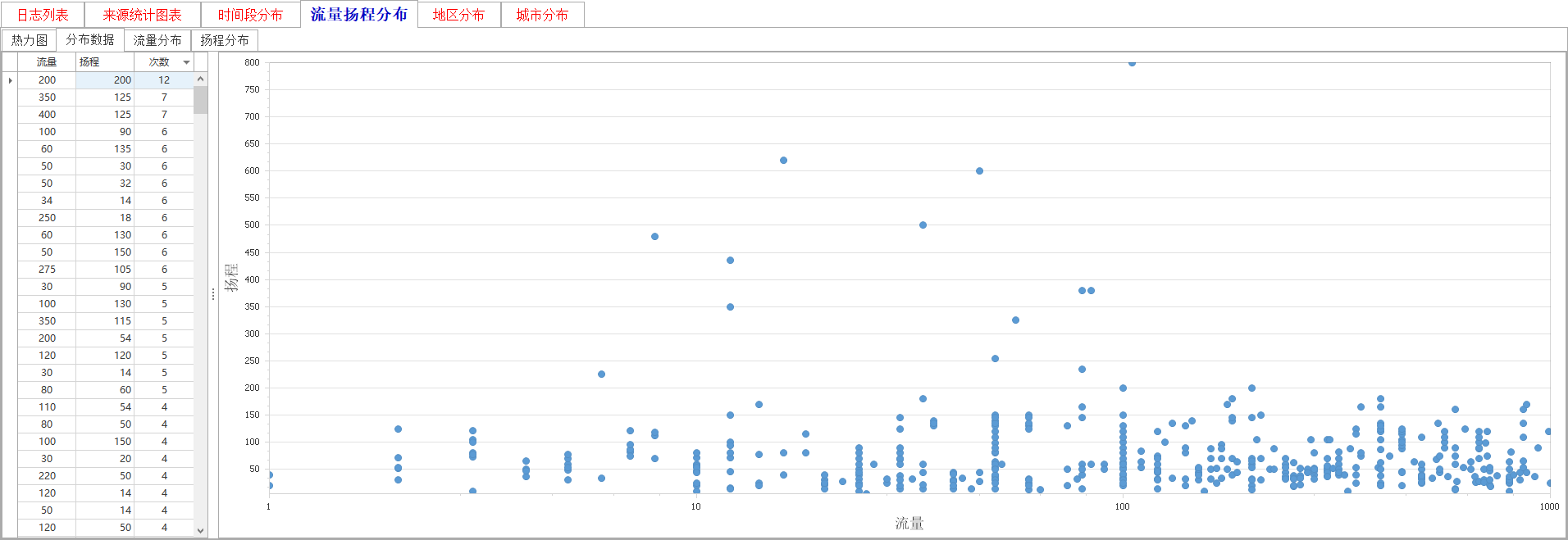Toggle the sort arrow in 次数 header
The width and height of the screenshot is (1568, 540).
coord(186,62)
